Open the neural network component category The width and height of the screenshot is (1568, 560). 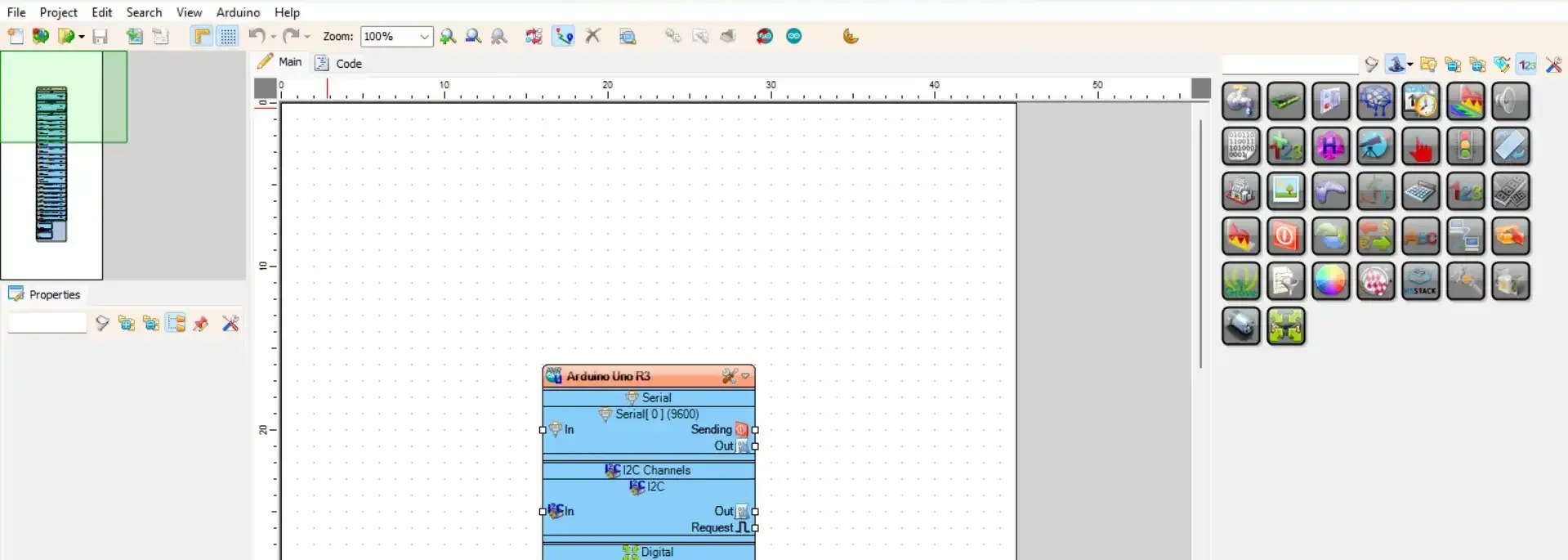coord(1376,102)
